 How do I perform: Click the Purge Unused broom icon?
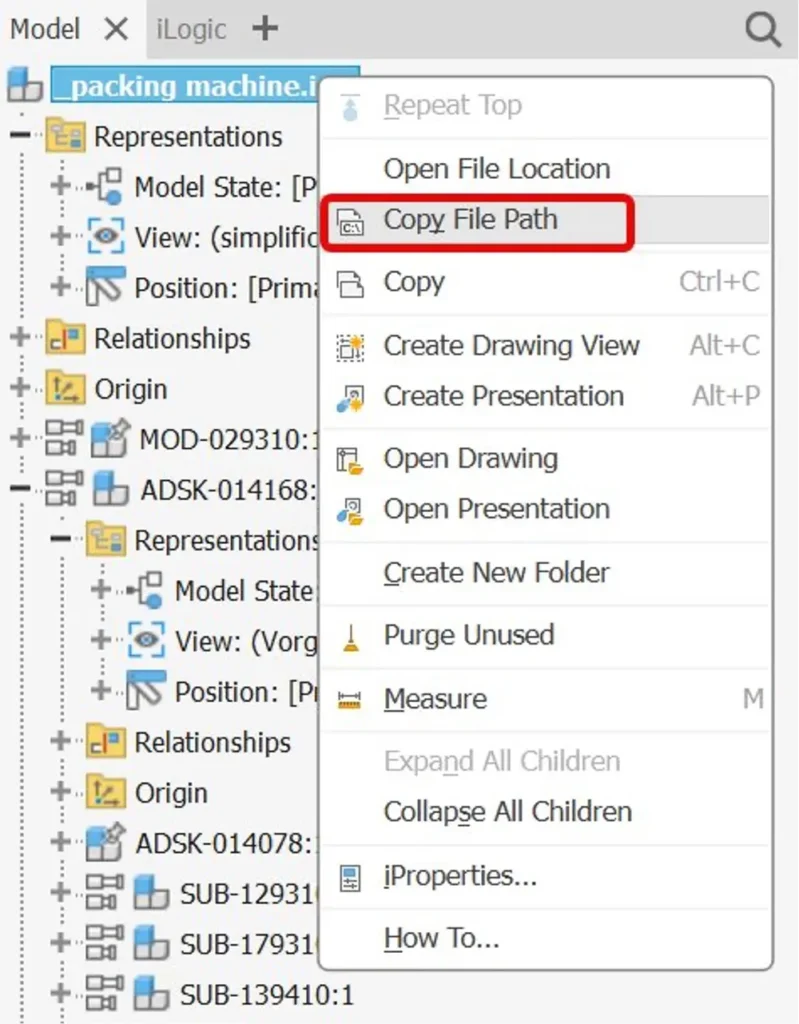(352, 635)
